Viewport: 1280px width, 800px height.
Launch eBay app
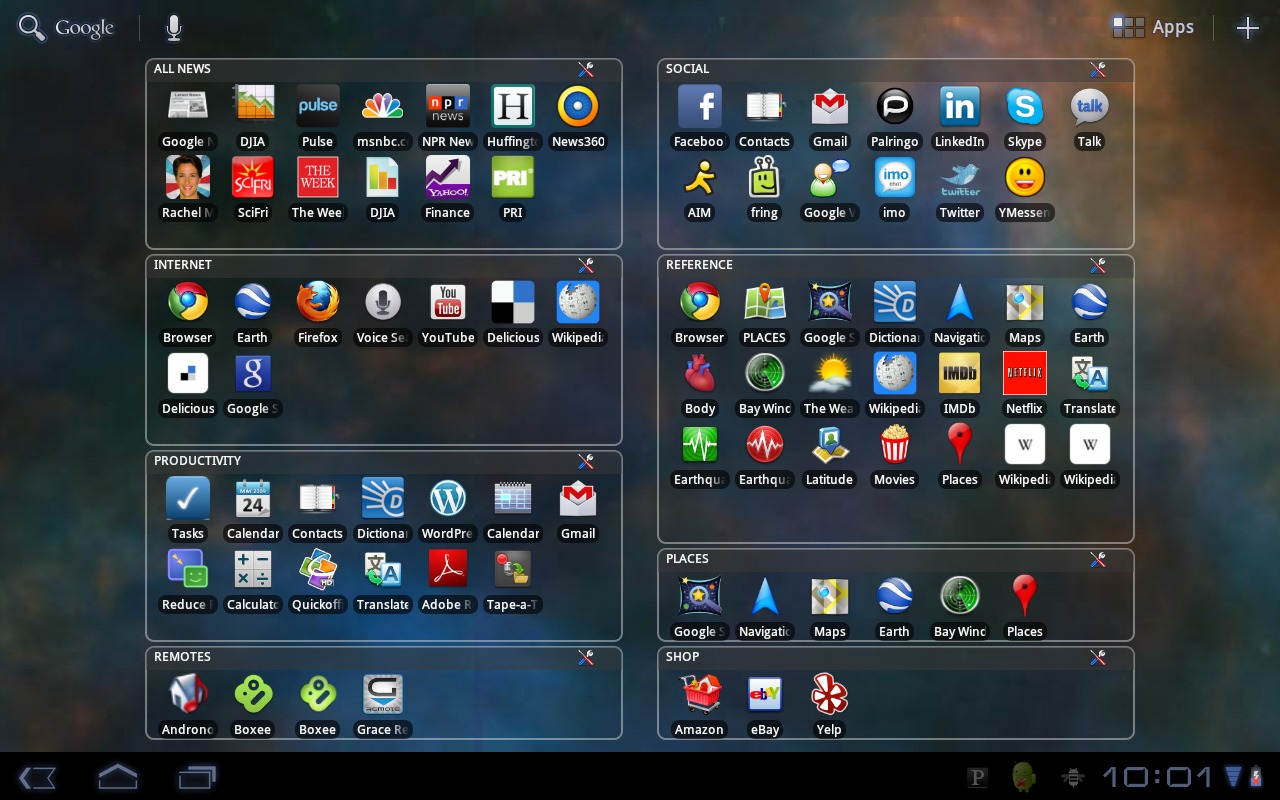coord(764,694)
